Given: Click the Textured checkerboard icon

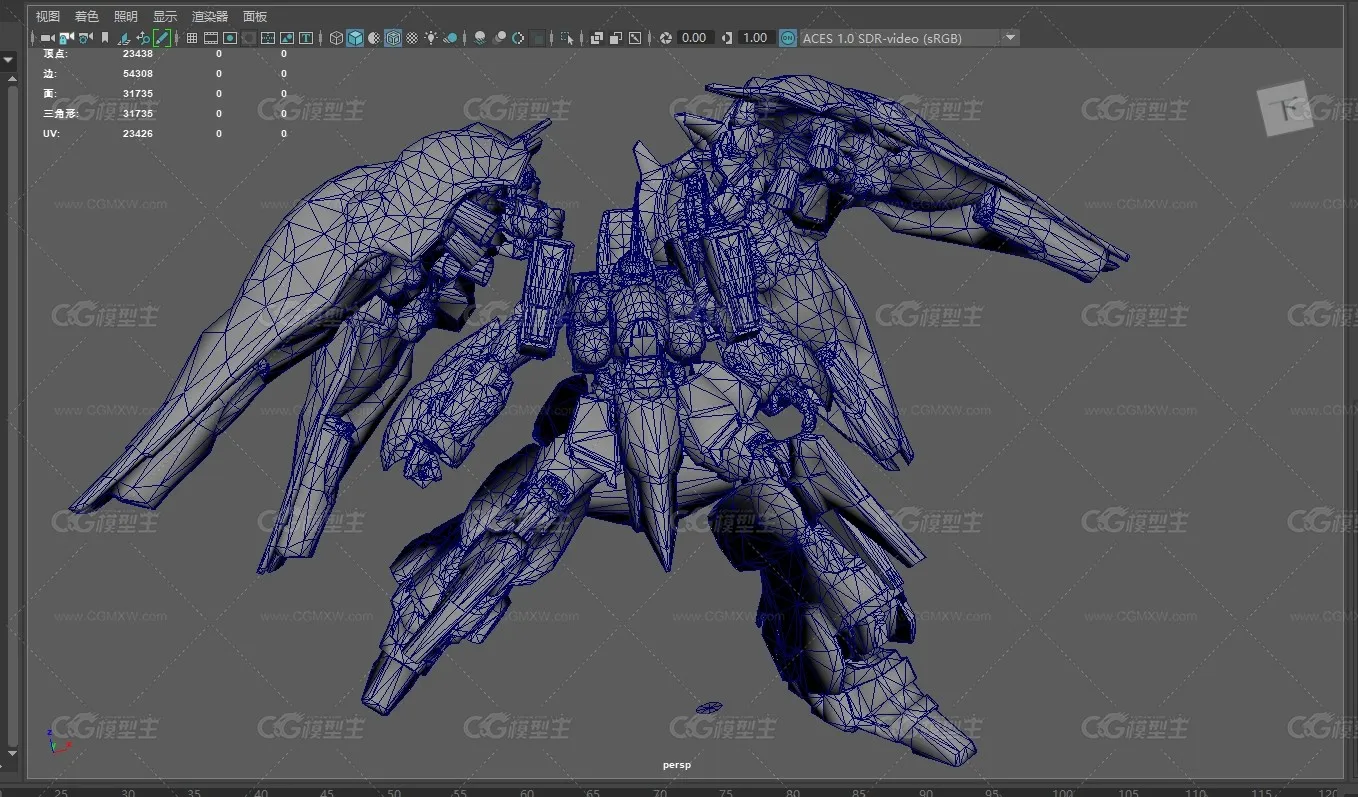Looking at the screenshot, I should point(411,38).
